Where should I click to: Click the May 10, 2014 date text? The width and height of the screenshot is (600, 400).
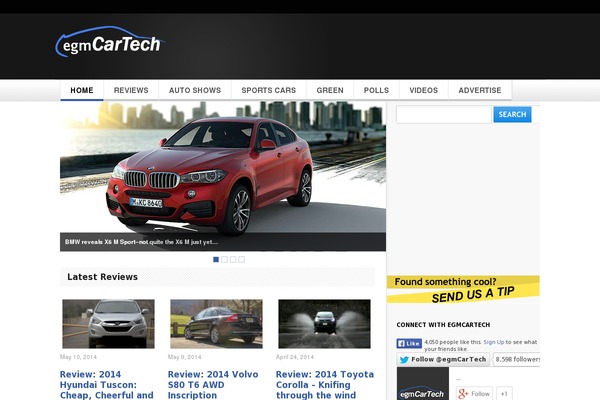(78, 357)
